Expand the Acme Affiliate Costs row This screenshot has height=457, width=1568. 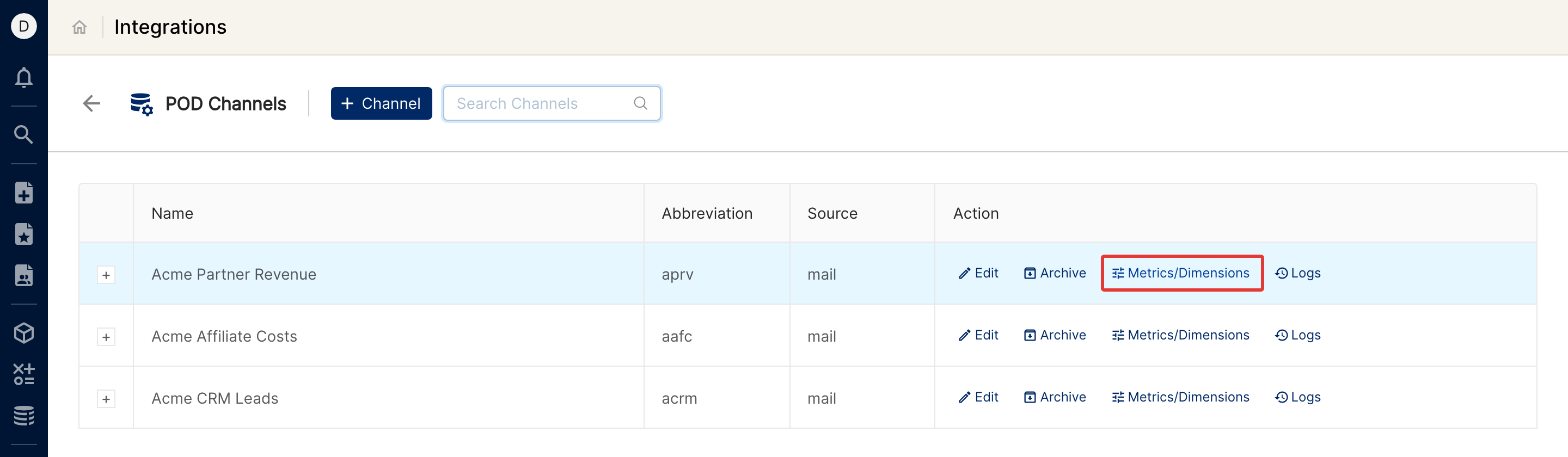coord(106,337)
